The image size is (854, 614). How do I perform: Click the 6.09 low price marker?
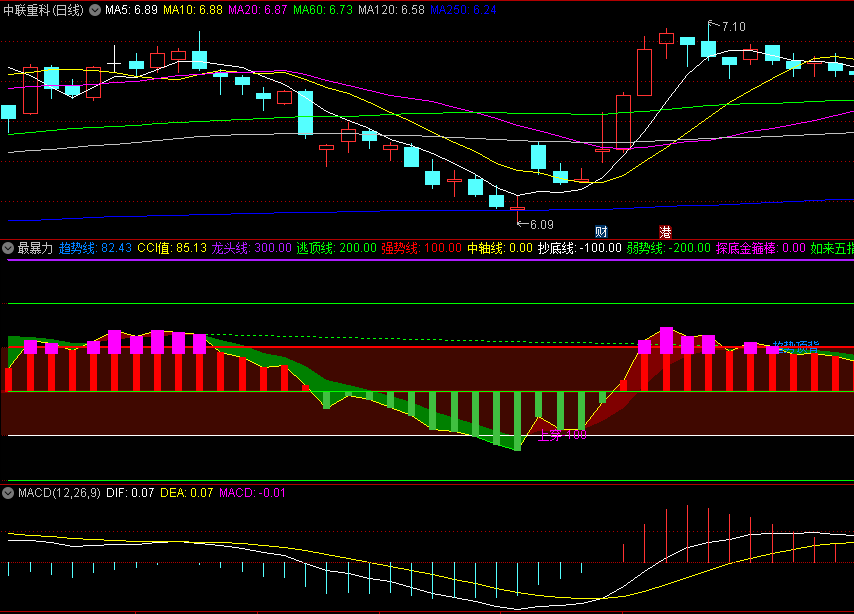tap(541, 224)
